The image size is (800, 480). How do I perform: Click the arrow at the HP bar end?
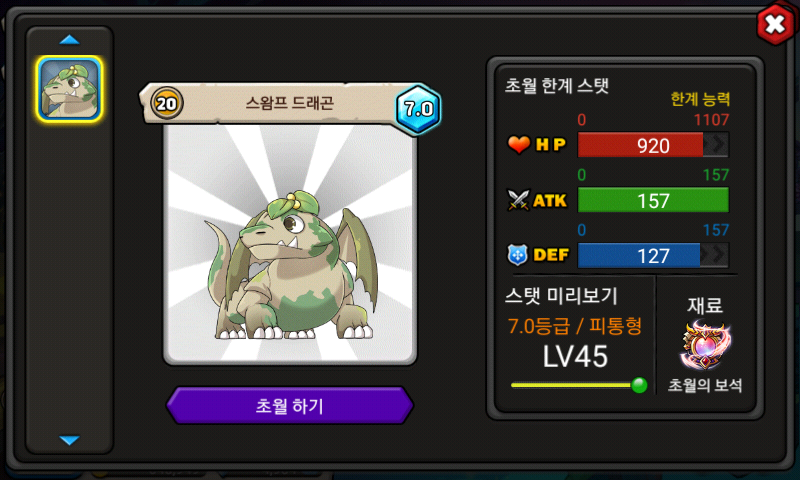pos(717,145)
